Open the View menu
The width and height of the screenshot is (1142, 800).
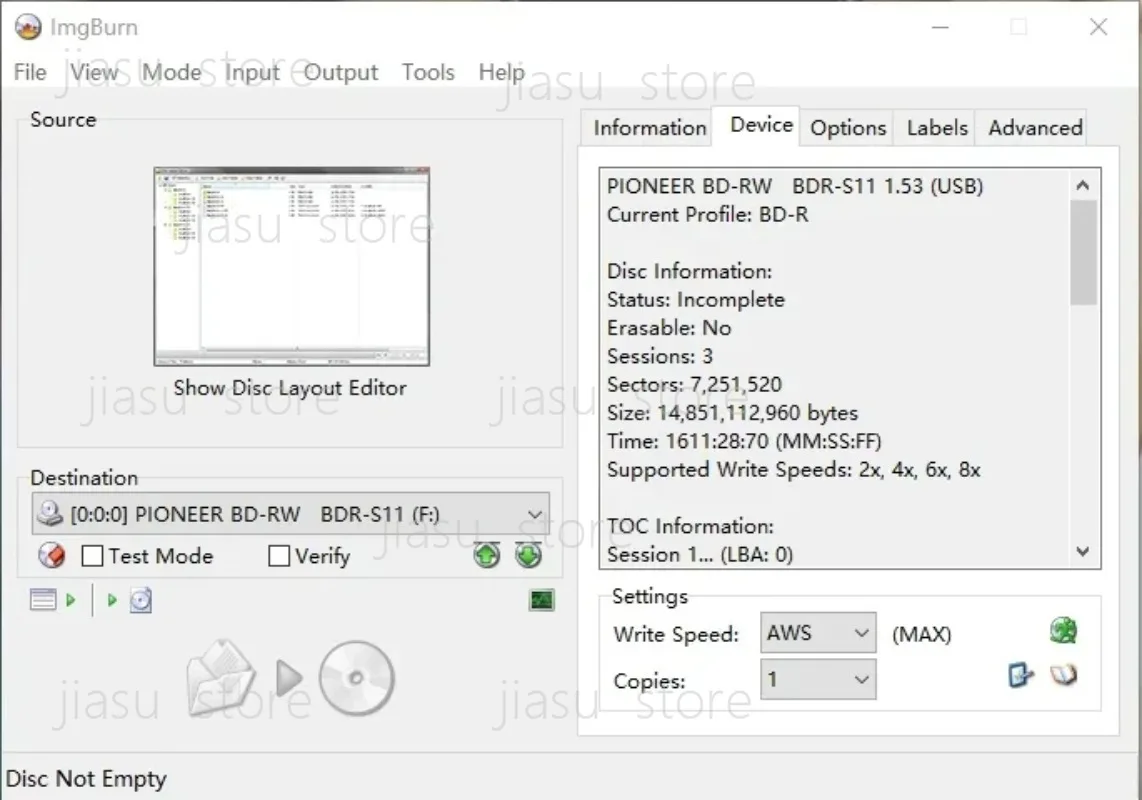(x=94, y=72)
